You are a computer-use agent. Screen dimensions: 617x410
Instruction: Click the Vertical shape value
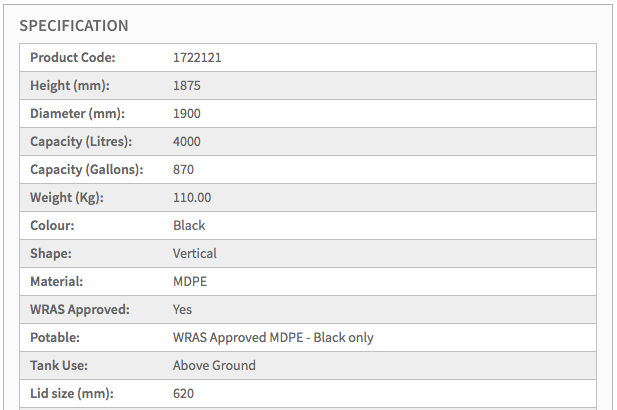click(x=194, y=254)
